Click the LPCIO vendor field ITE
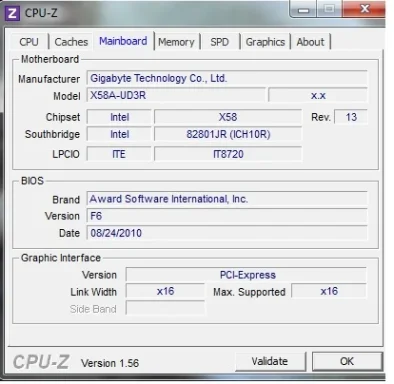This screenshot has width=394, height=384. (119, 154)
